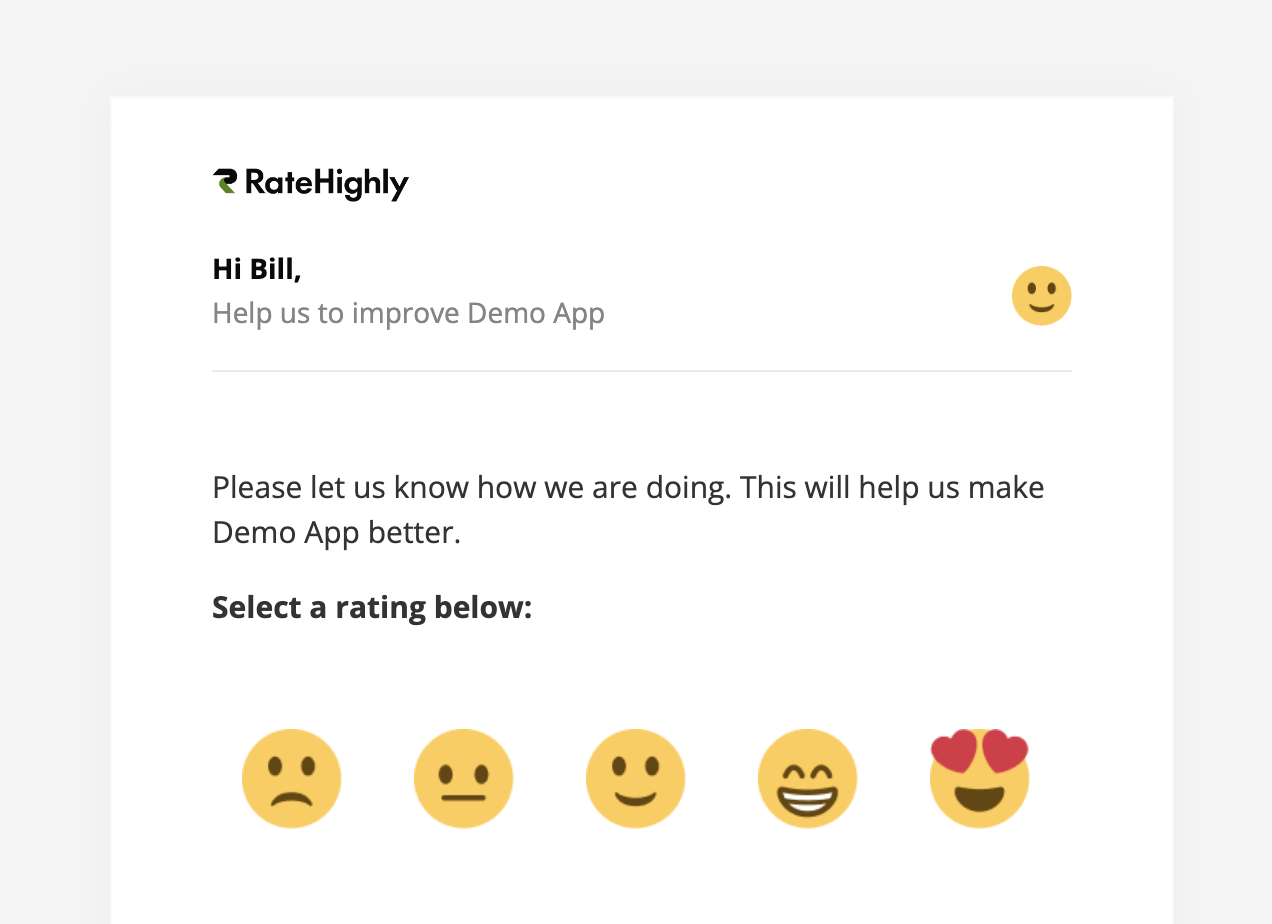This screenshot has width=1272, height=924.
Task: Click the second-highest rating emoji
Action: (x=807, y=778)
